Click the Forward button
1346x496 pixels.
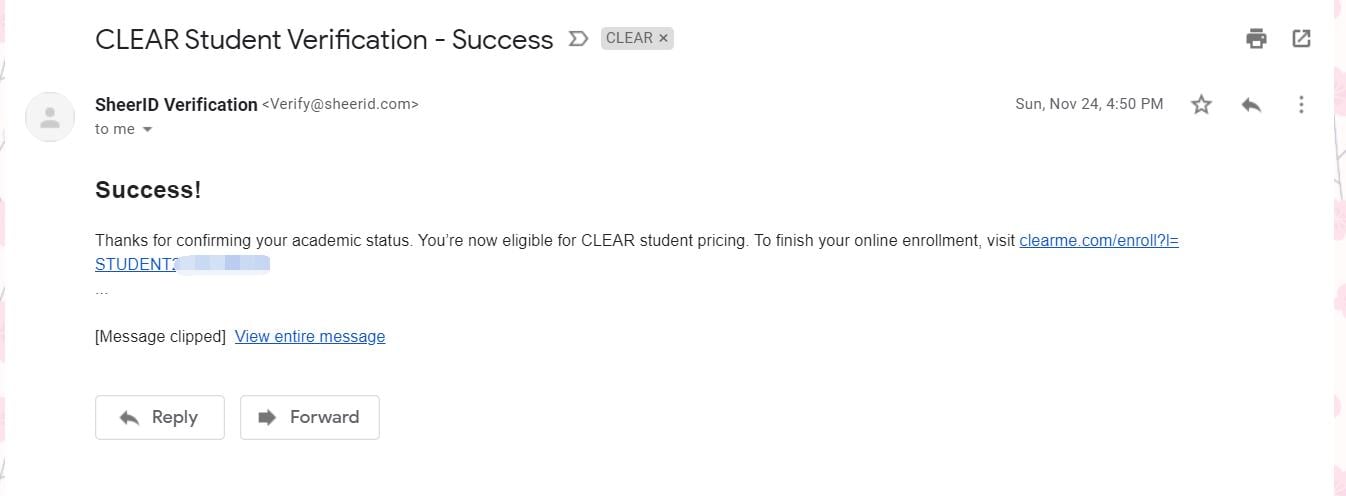[x=310, y=418]
